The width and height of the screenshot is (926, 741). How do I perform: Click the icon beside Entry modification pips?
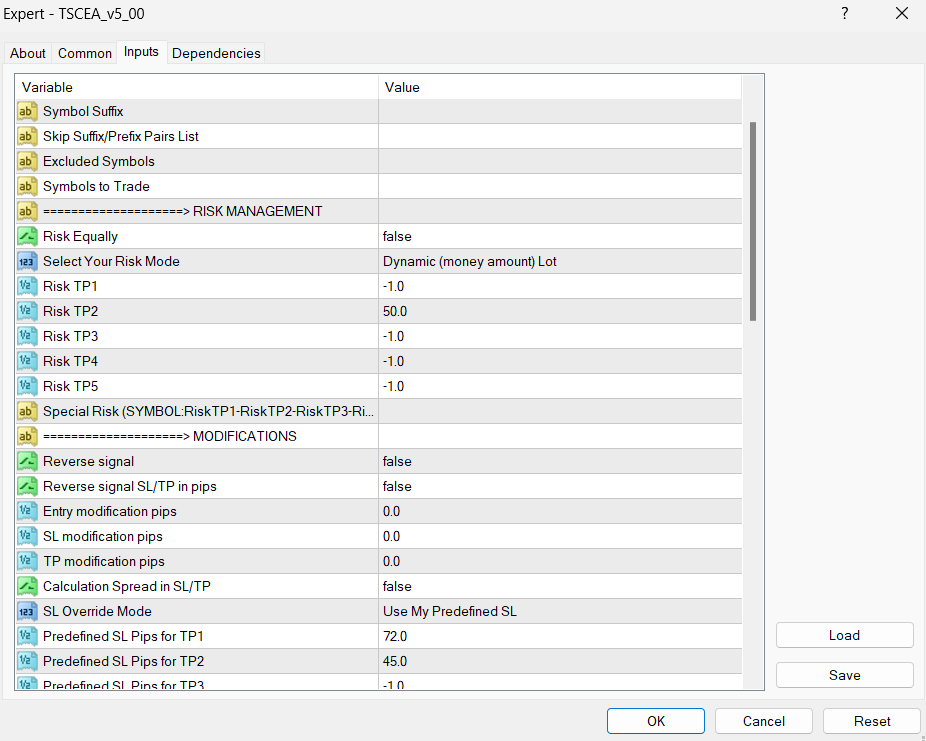(x=28, y=511)
